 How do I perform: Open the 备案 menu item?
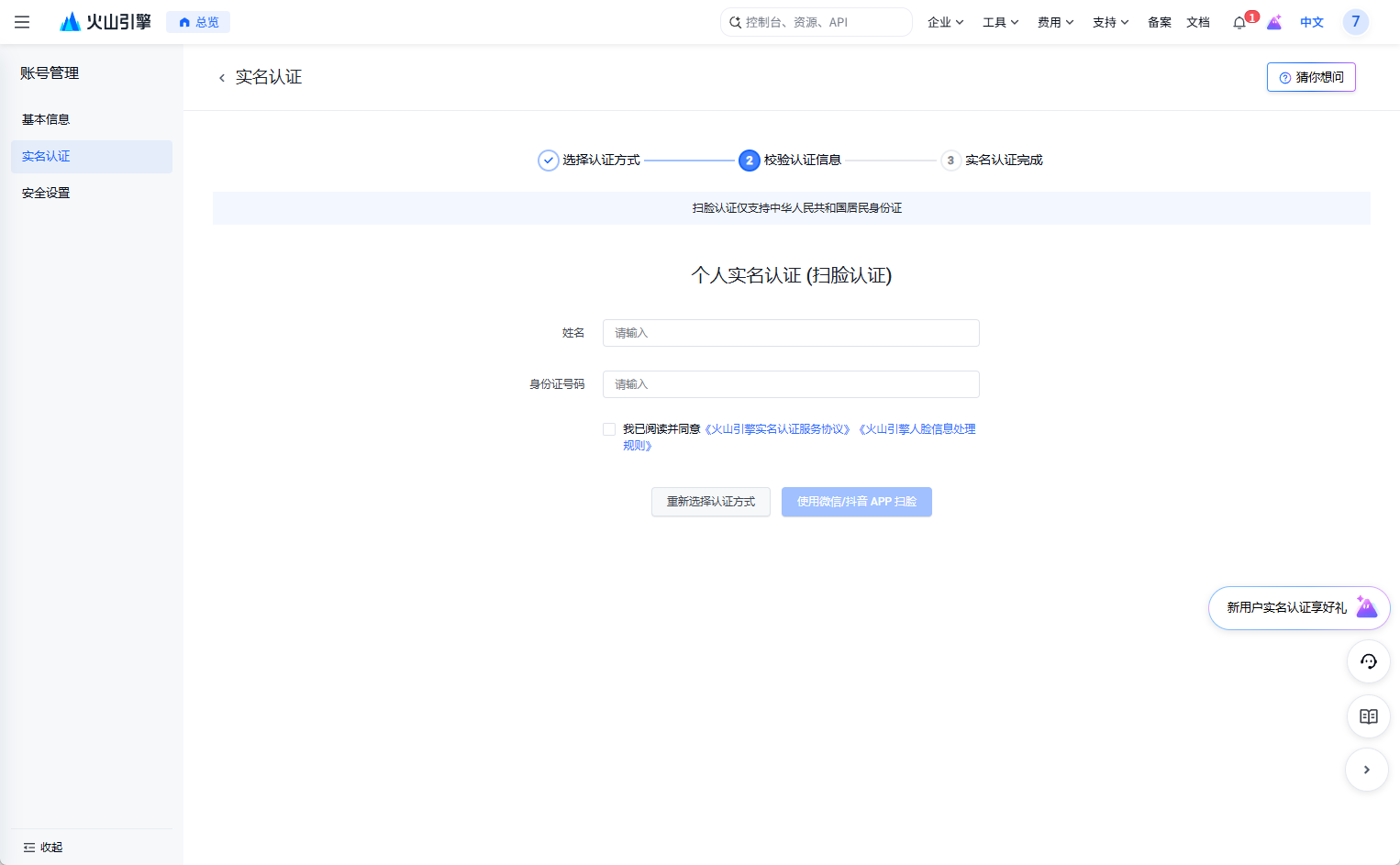pos(1160,22)
